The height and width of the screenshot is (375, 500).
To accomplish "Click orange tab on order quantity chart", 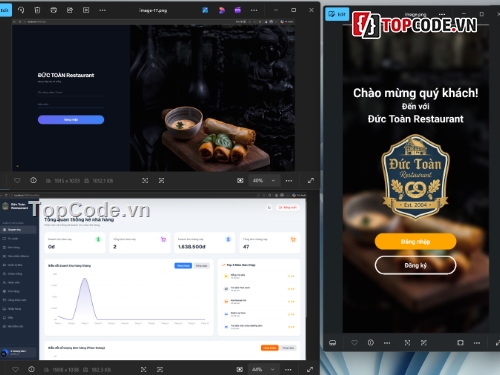I will click(269, 348).
